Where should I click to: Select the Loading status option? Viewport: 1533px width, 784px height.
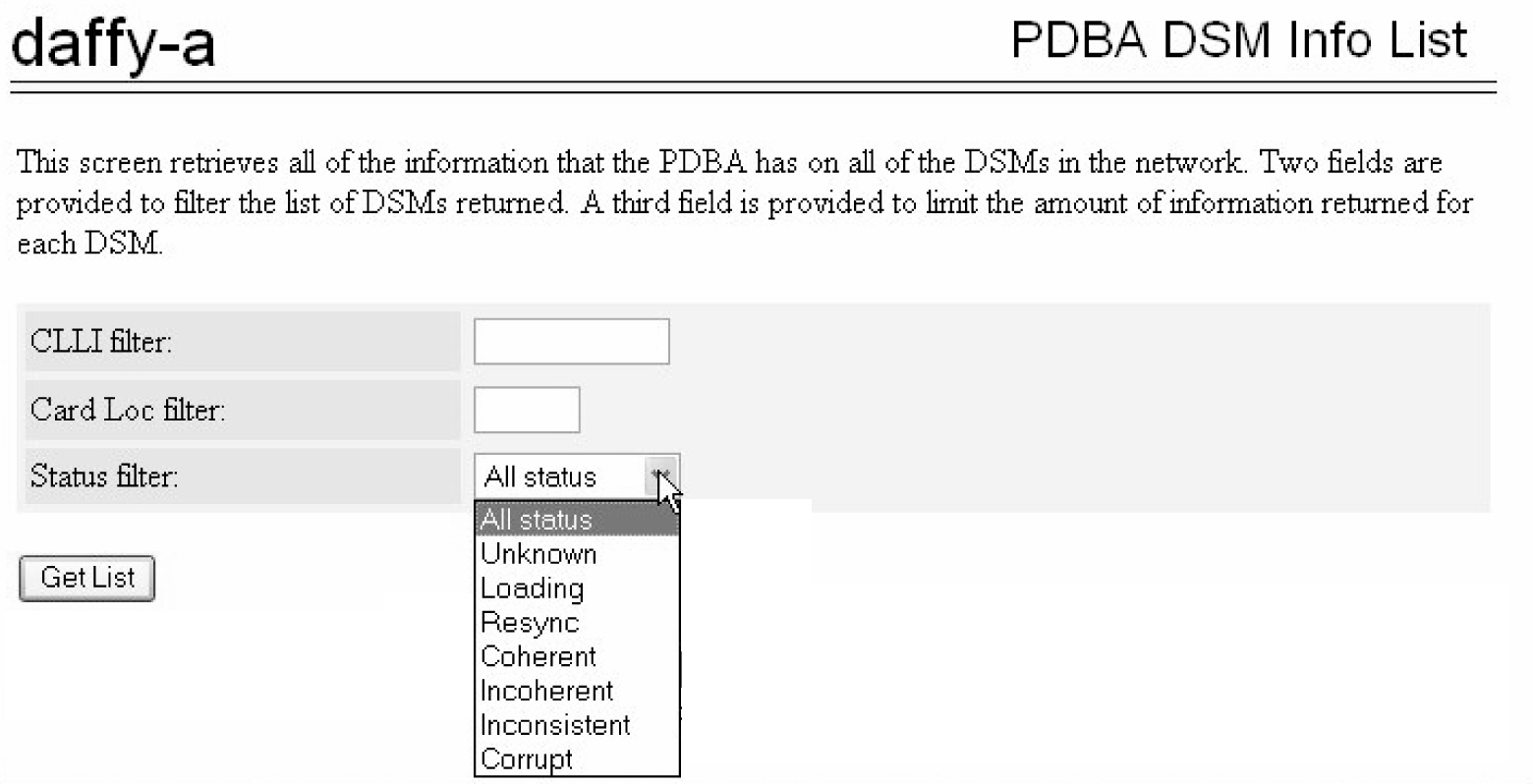[532, 588]
